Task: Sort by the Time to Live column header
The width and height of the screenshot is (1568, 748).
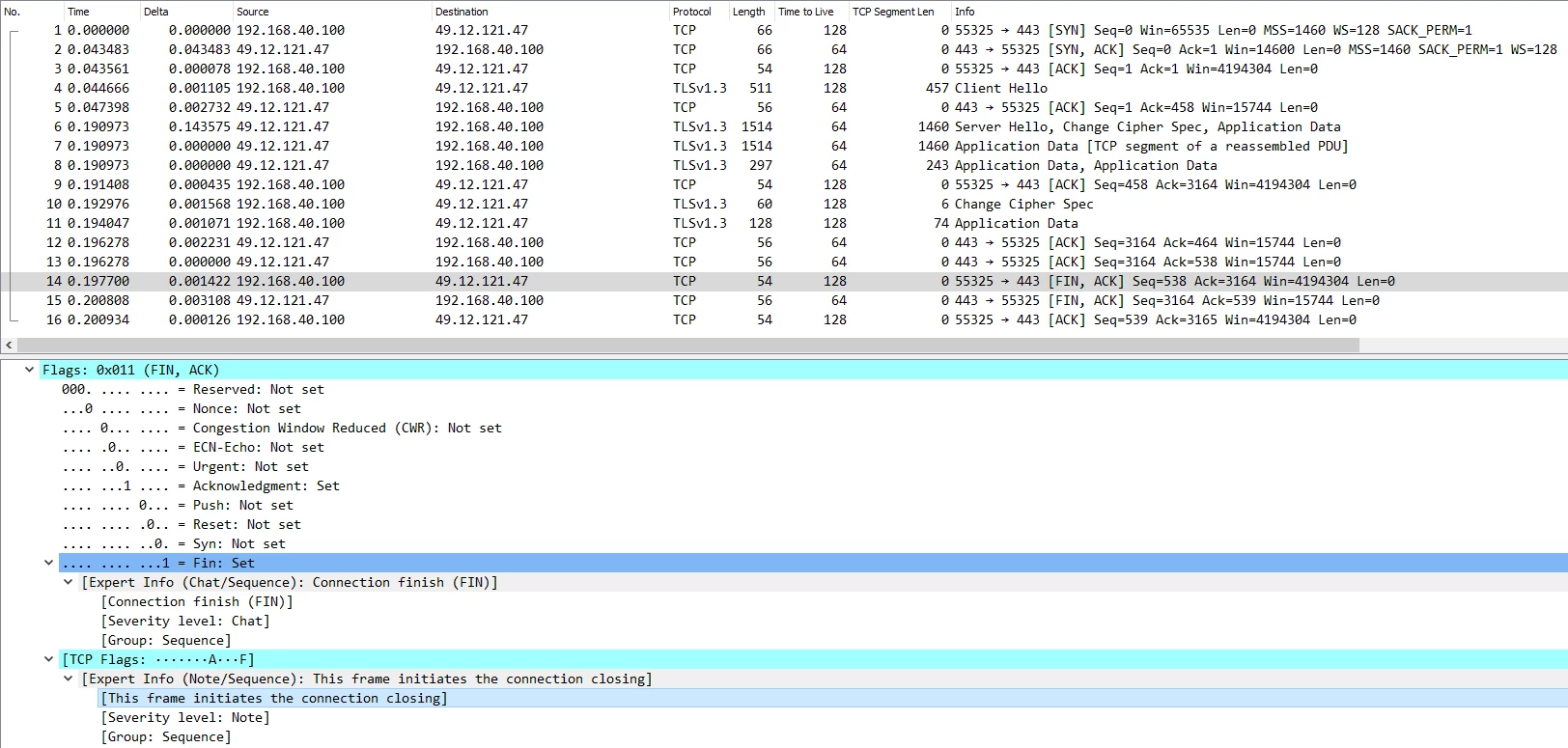Action: click(811, 12)
